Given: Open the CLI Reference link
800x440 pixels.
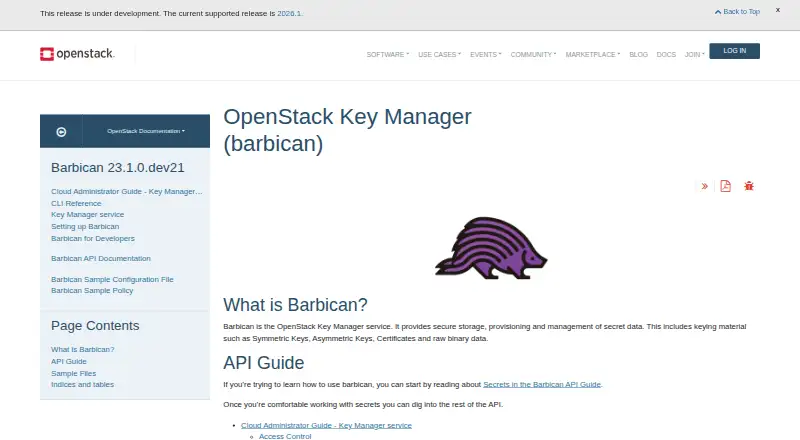Looking at the screenshot, I should (x=76, y=203).
